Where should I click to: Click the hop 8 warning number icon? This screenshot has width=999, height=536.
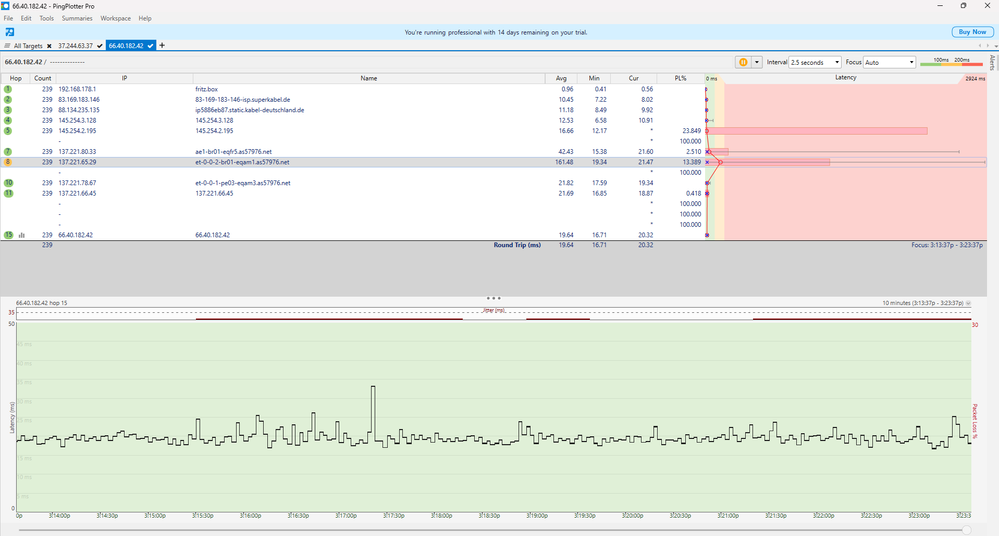tap(8, 161)
